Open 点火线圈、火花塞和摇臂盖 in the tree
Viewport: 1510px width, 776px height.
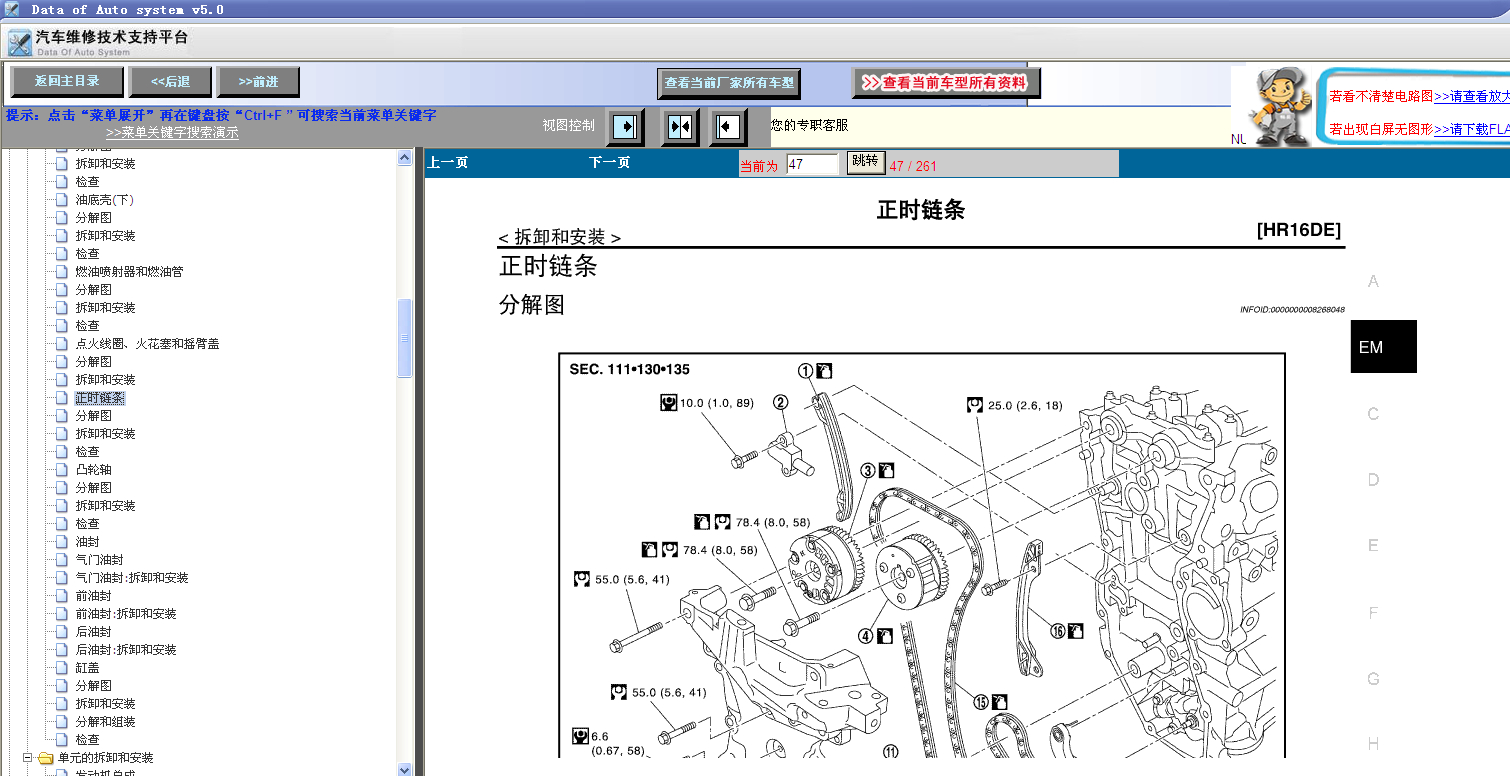pos(147,344)
